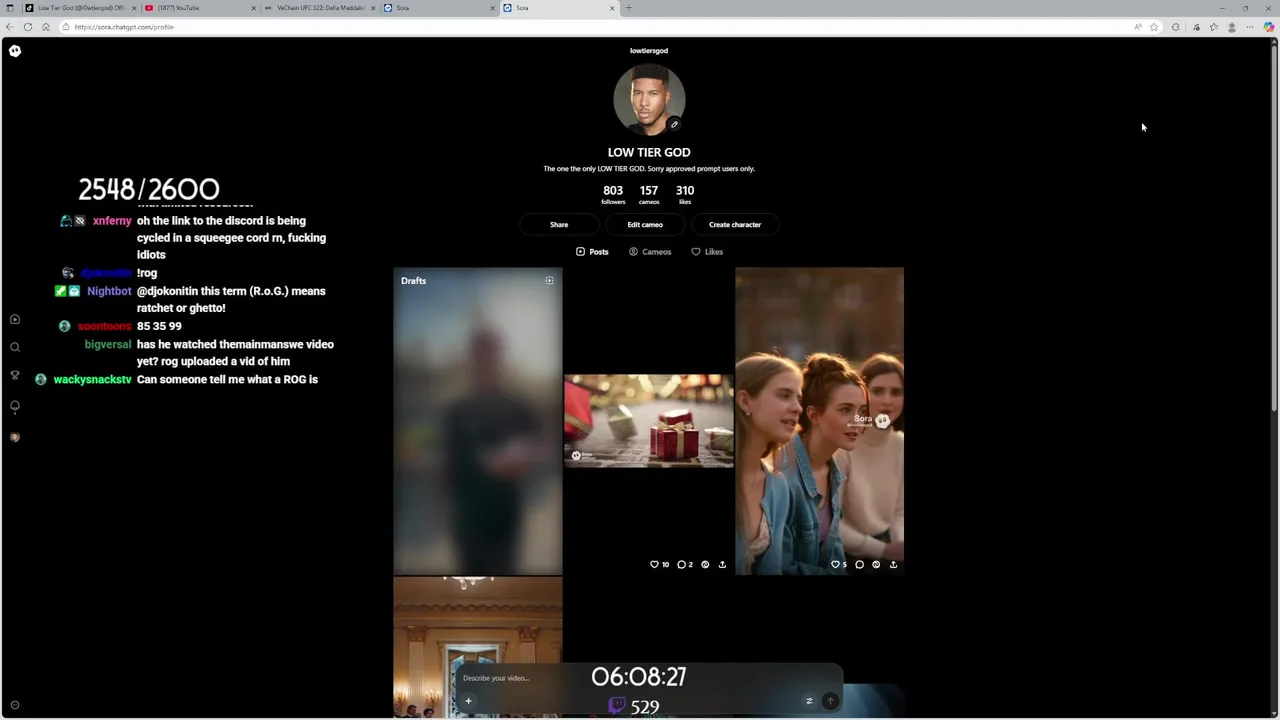Click the bigversal username in chat

pos(108,344)
